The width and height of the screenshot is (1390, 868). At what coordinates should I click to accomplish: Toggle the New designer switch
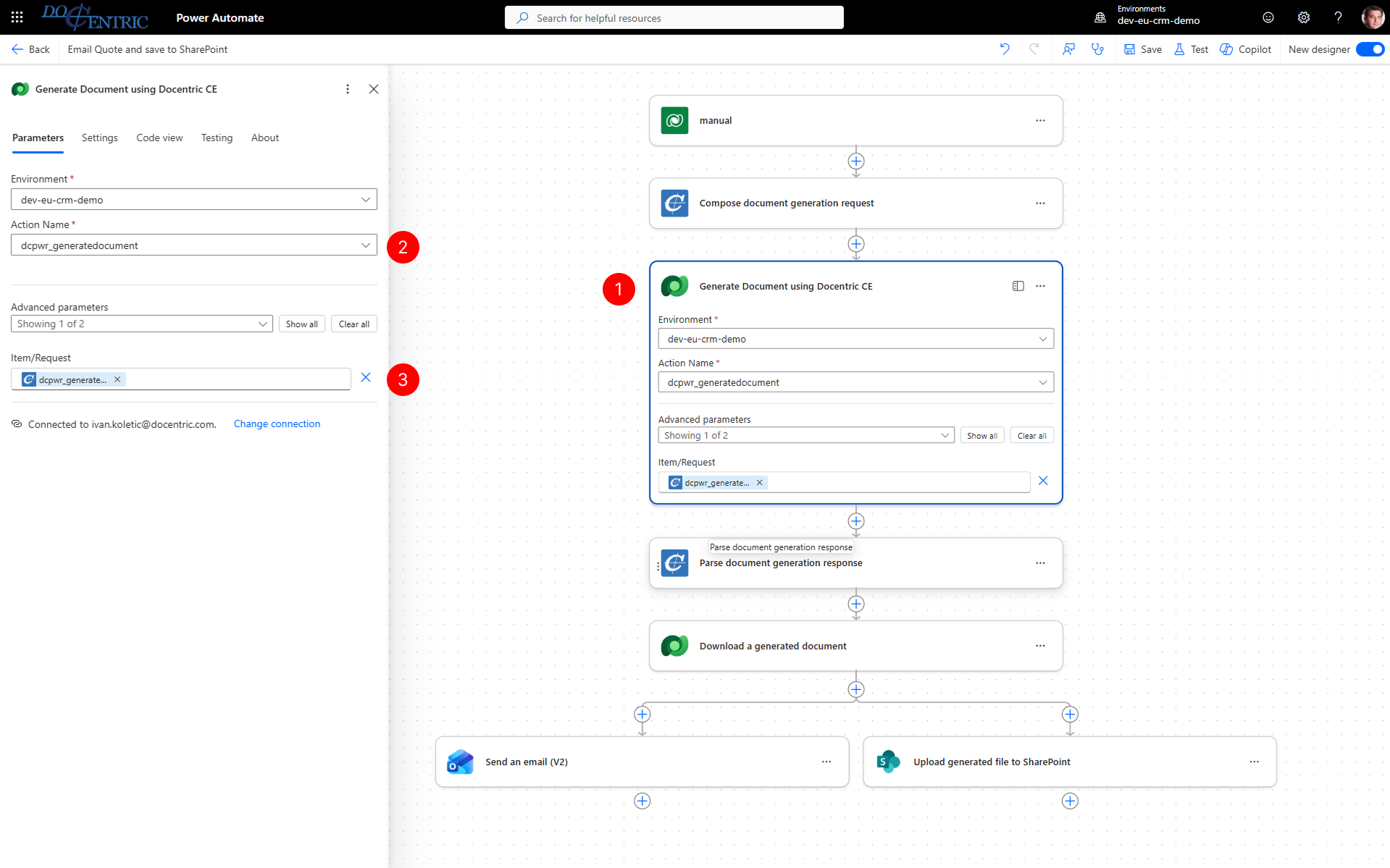coord(1370,49)
